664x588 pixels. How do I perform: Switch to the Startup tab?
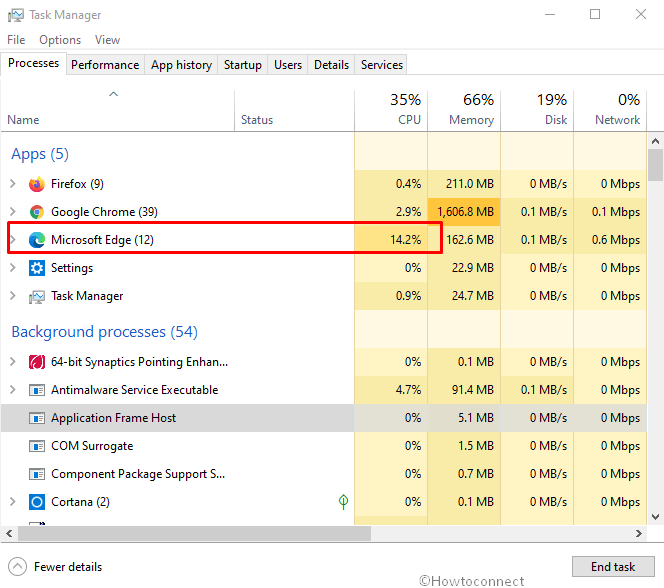[x=243, y=65]
